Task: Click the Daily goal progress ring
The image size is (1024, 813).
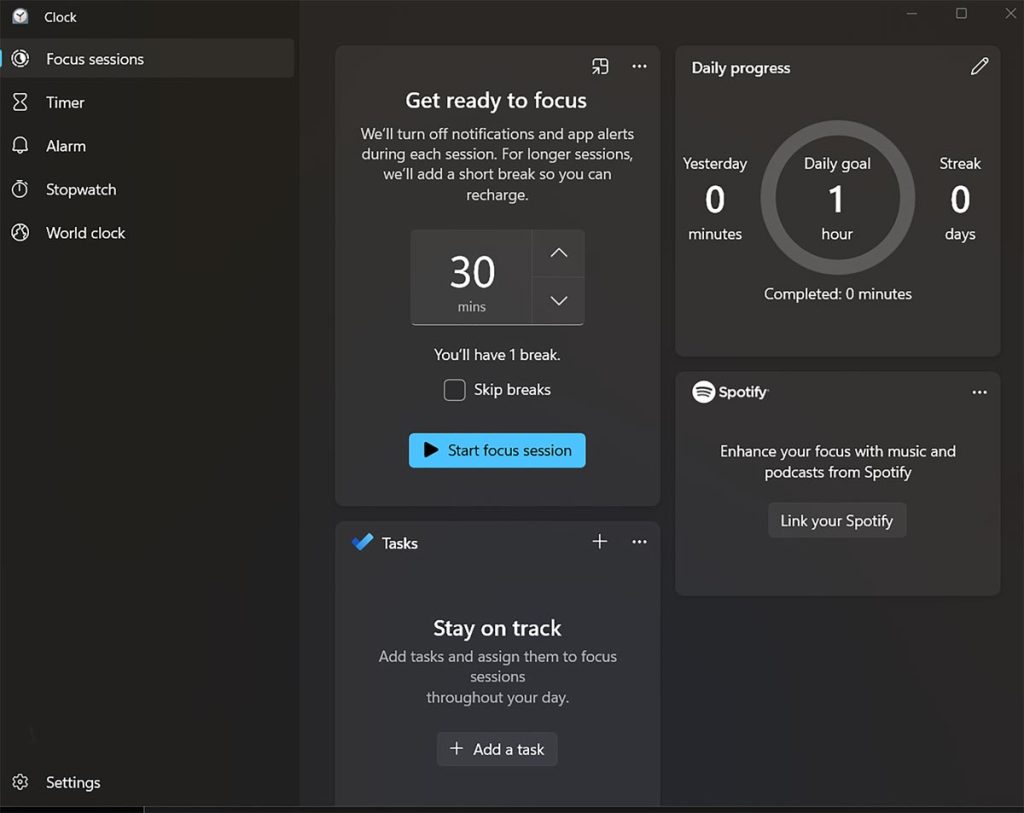Action: coord(837,197)
